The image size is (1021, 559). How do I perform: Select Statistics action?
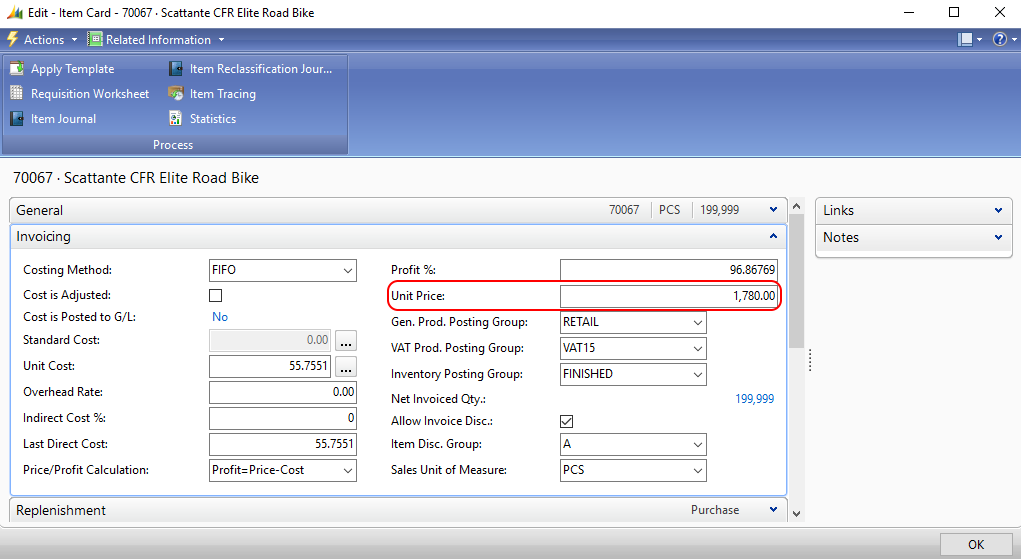[x=213, y=119]
